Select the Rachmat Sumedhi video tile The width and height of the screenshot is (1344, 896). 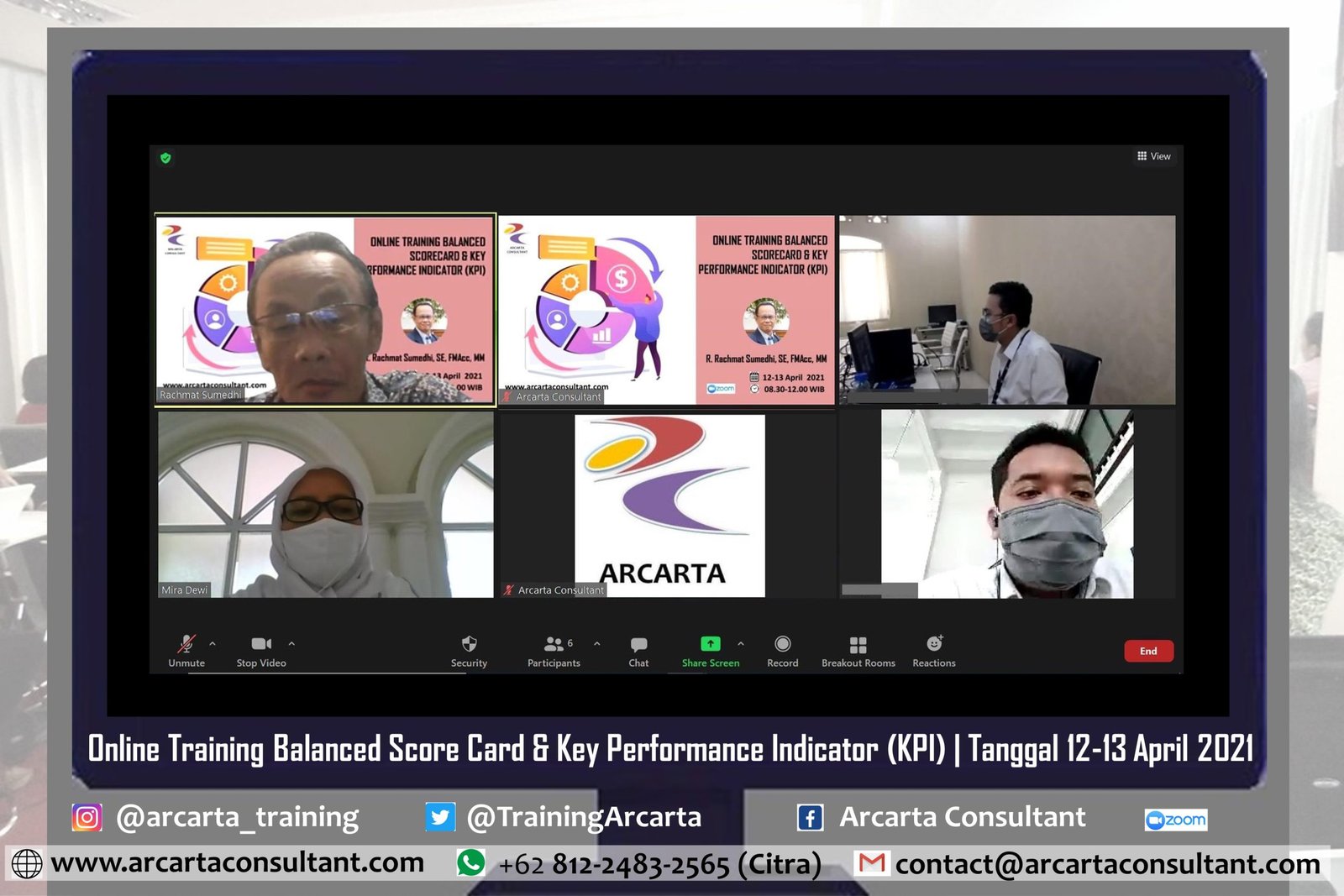[x=326, y=310]
